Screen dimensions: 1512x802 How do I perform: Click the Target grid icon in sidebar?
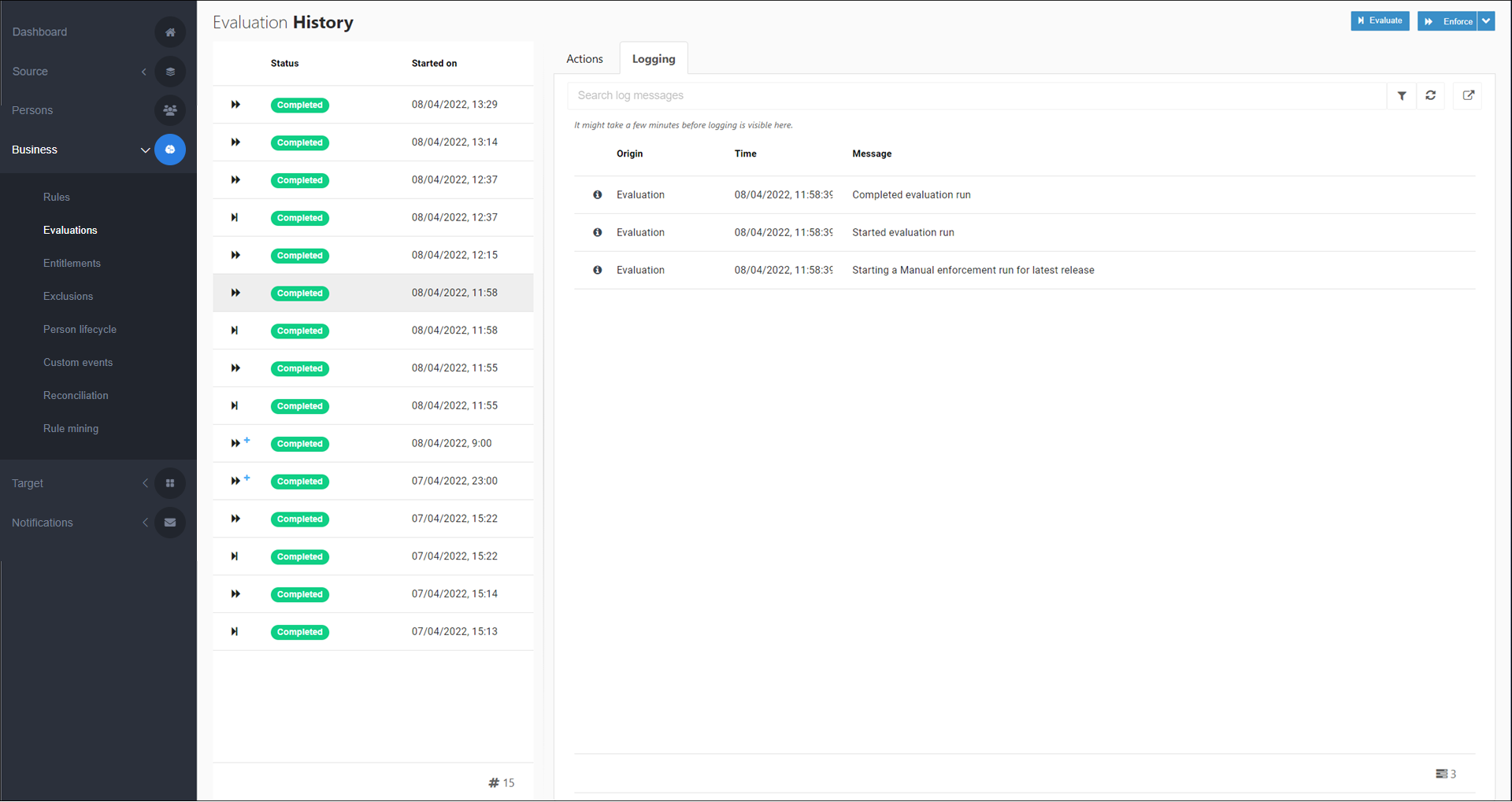170,483
